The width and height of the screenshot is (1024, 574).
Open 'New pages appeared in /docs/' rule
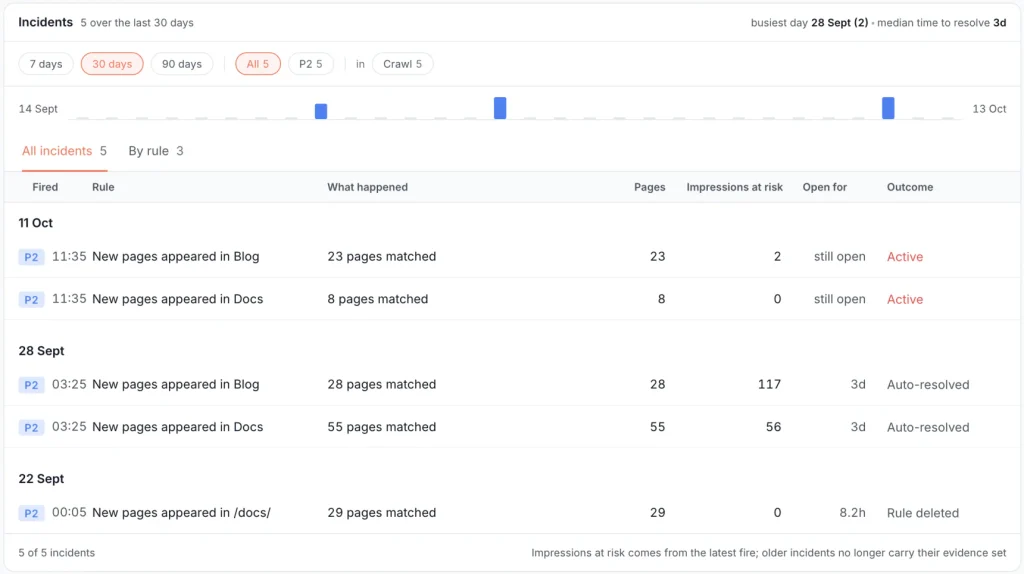(x=181, y=513)
